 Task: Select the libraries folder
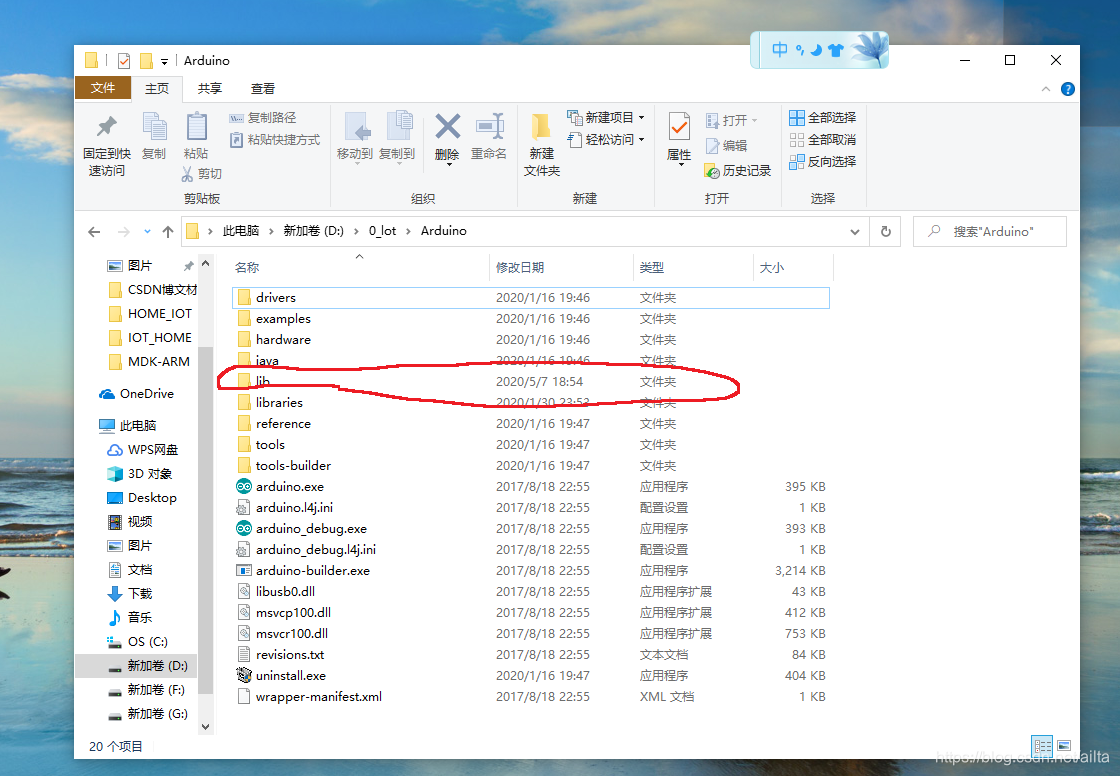531,403
